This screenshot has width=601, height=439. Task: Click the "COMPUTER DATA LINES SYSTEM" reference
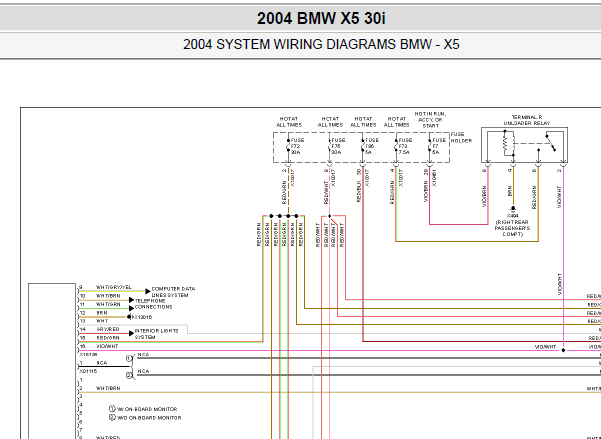173,292
